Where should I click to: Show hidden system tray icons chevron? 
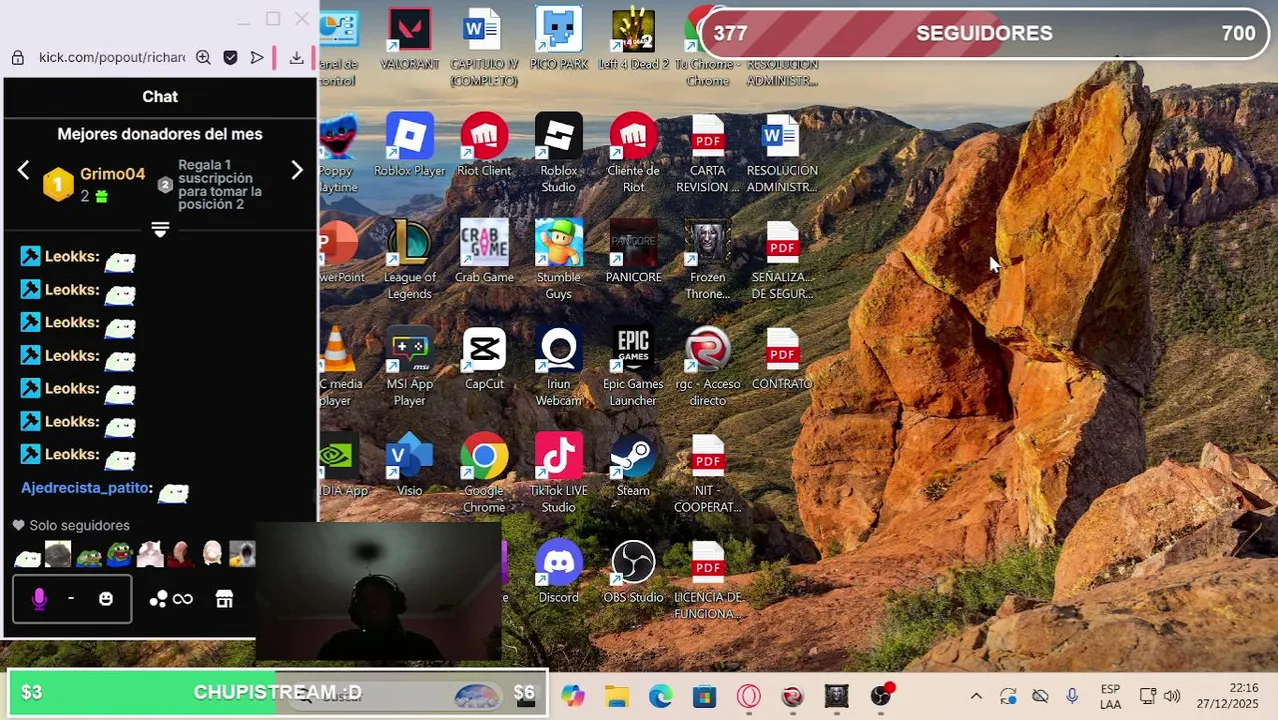[976, 696]
